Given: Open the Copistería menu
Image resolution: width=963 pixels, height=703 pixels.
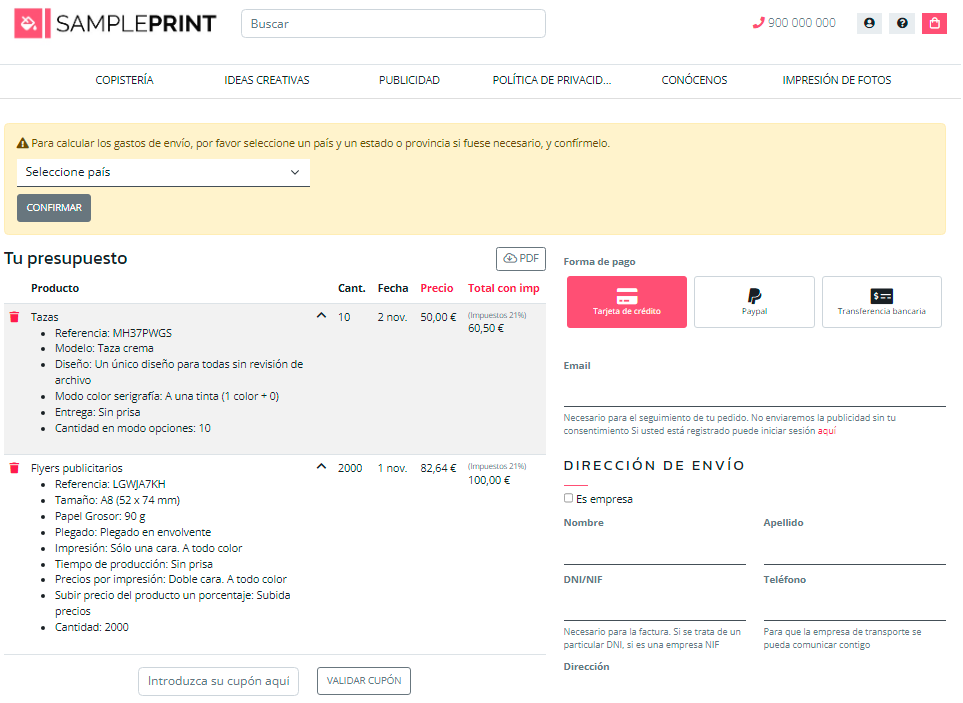Looking at the screenshot, I should point(124,80).
